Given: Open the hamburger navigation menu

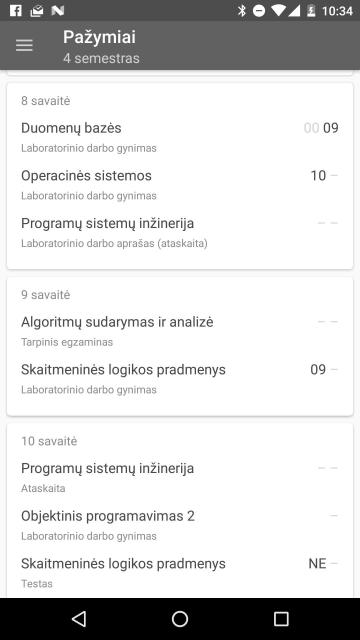Looking at the screenshot, I should (x=24, y=45).
